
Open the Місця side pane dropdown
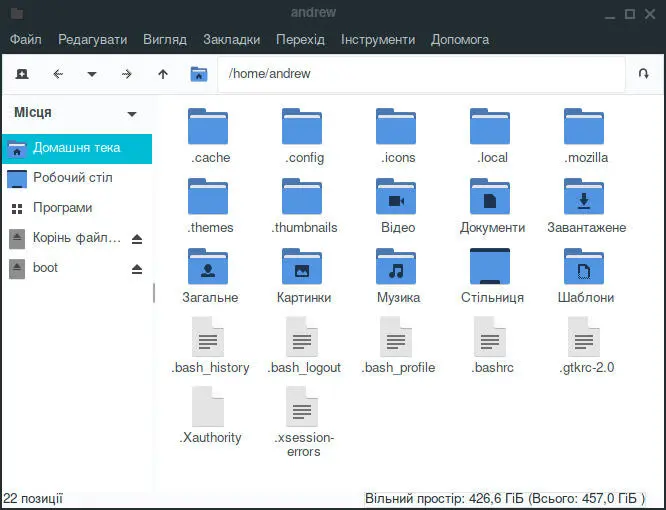pyautogui.click(x=132, y=113)
